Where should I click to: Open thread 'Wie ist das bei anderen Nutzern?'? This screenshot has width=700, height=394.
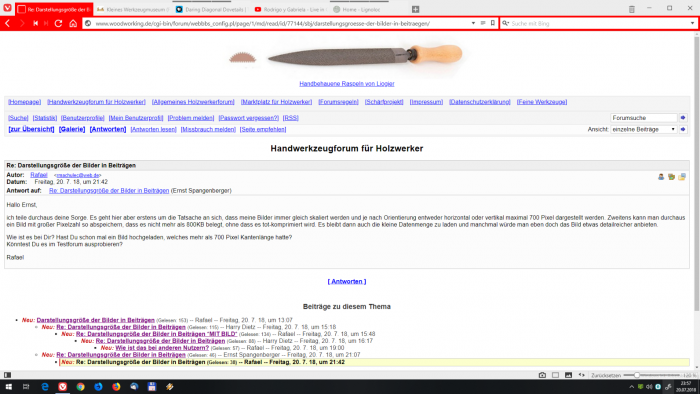(162, 348)
